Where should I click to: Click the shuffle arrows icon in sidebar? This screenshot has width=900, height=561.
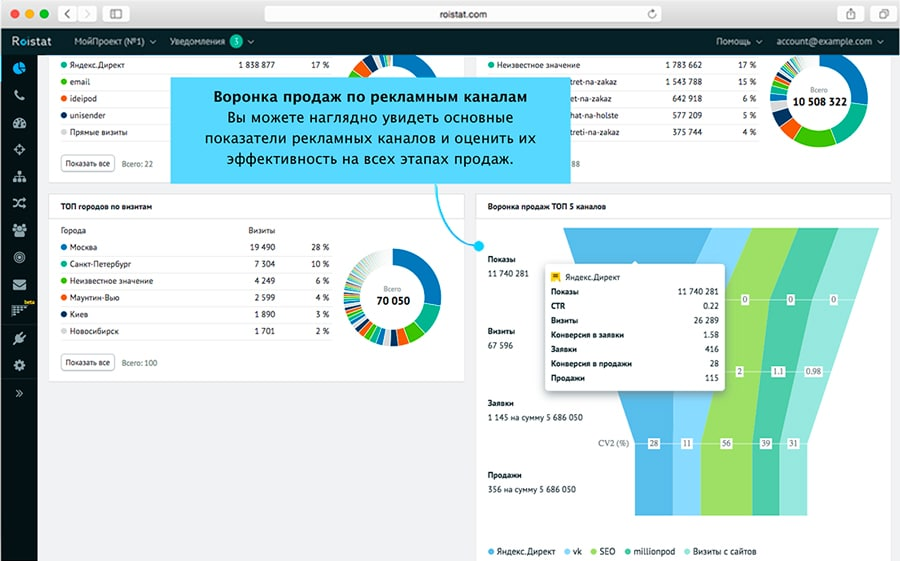[19, 203]
